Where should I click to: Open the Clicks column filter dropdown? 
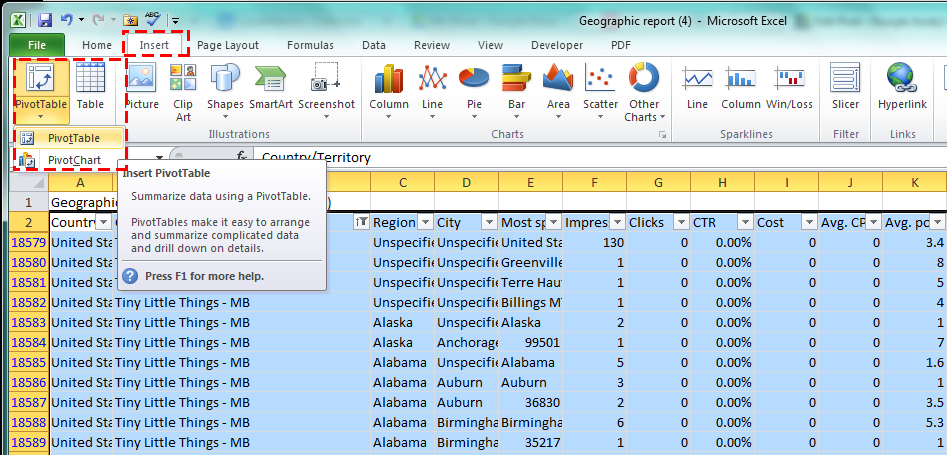tap(681, 223)
